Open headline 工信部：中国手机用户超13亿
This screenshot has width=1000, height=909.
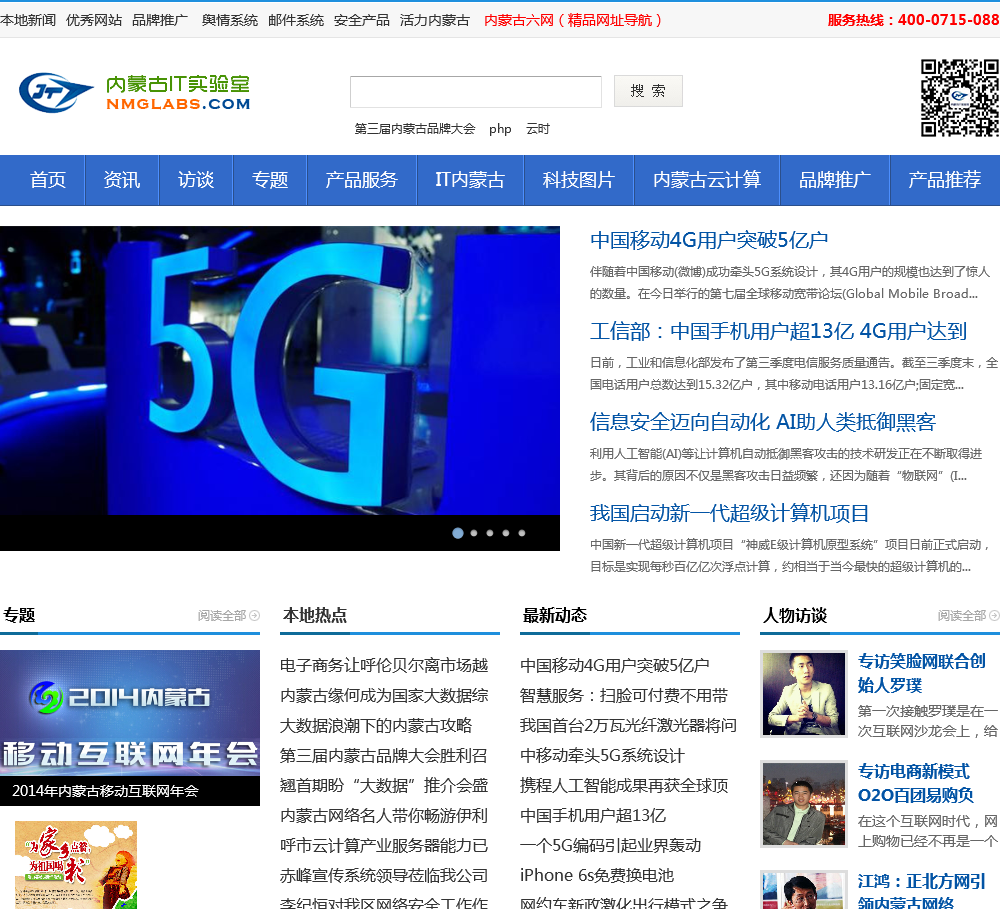(x=778, y=332)
